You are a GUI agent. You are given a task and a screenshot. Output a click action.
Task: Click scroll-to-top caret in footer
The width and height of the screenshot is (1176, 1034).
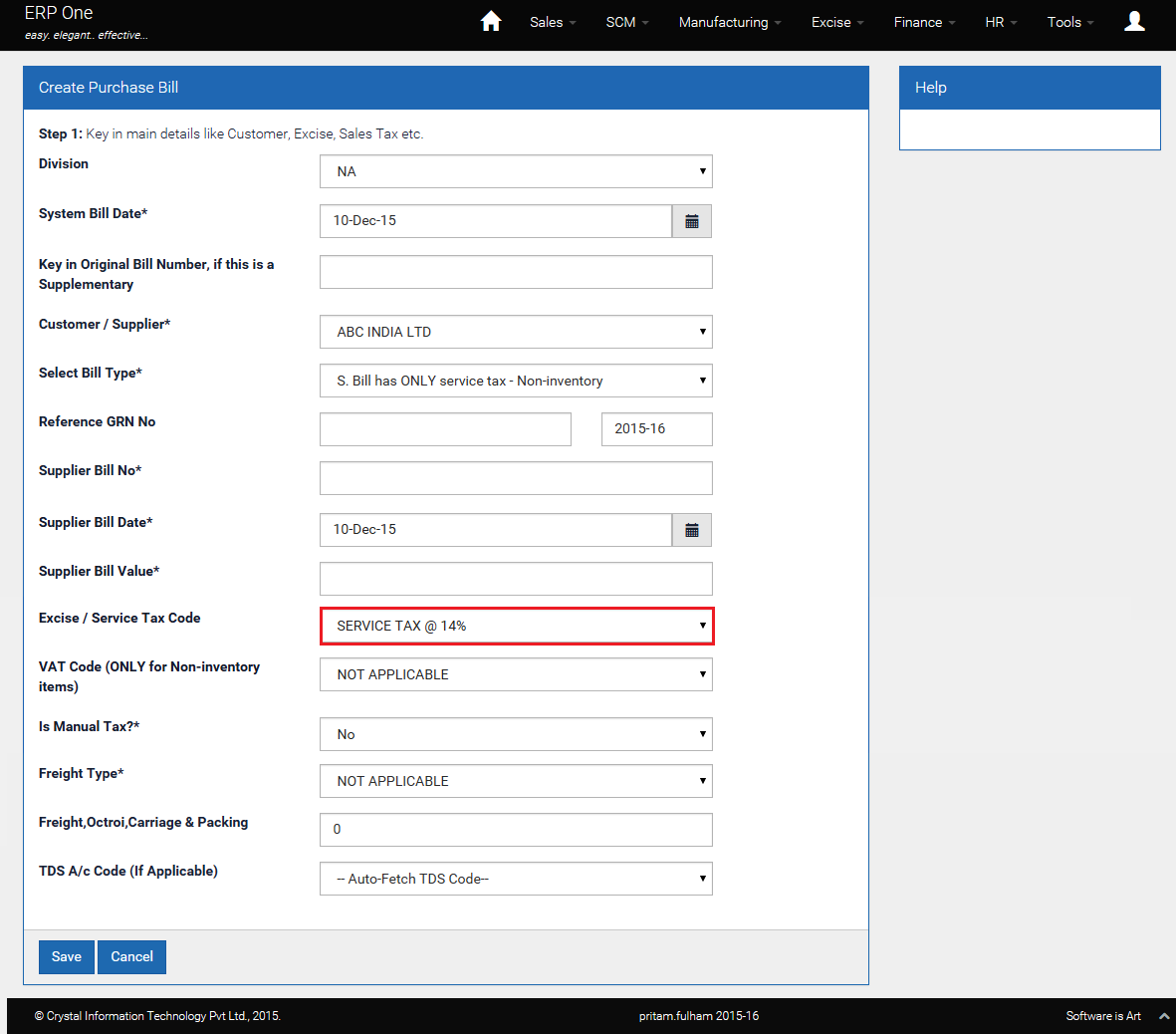pos(1163,1017)
